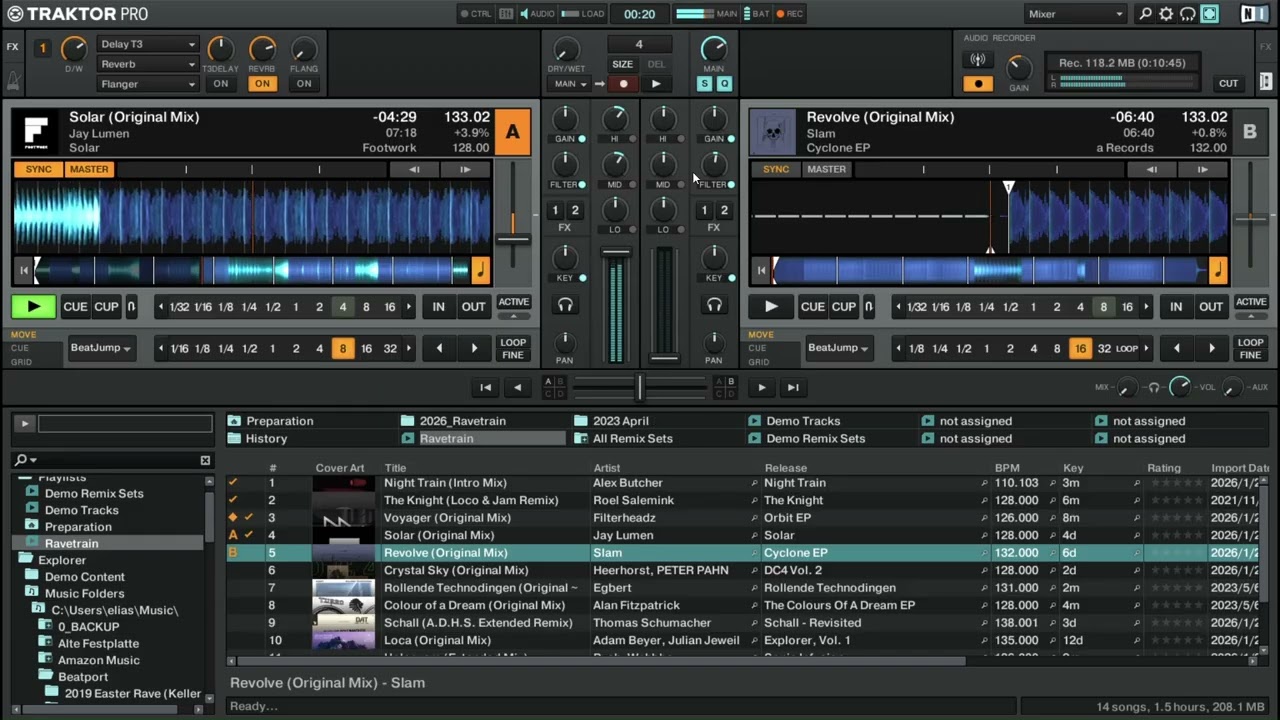Click Deck B CUP button

tap(844, 307)
